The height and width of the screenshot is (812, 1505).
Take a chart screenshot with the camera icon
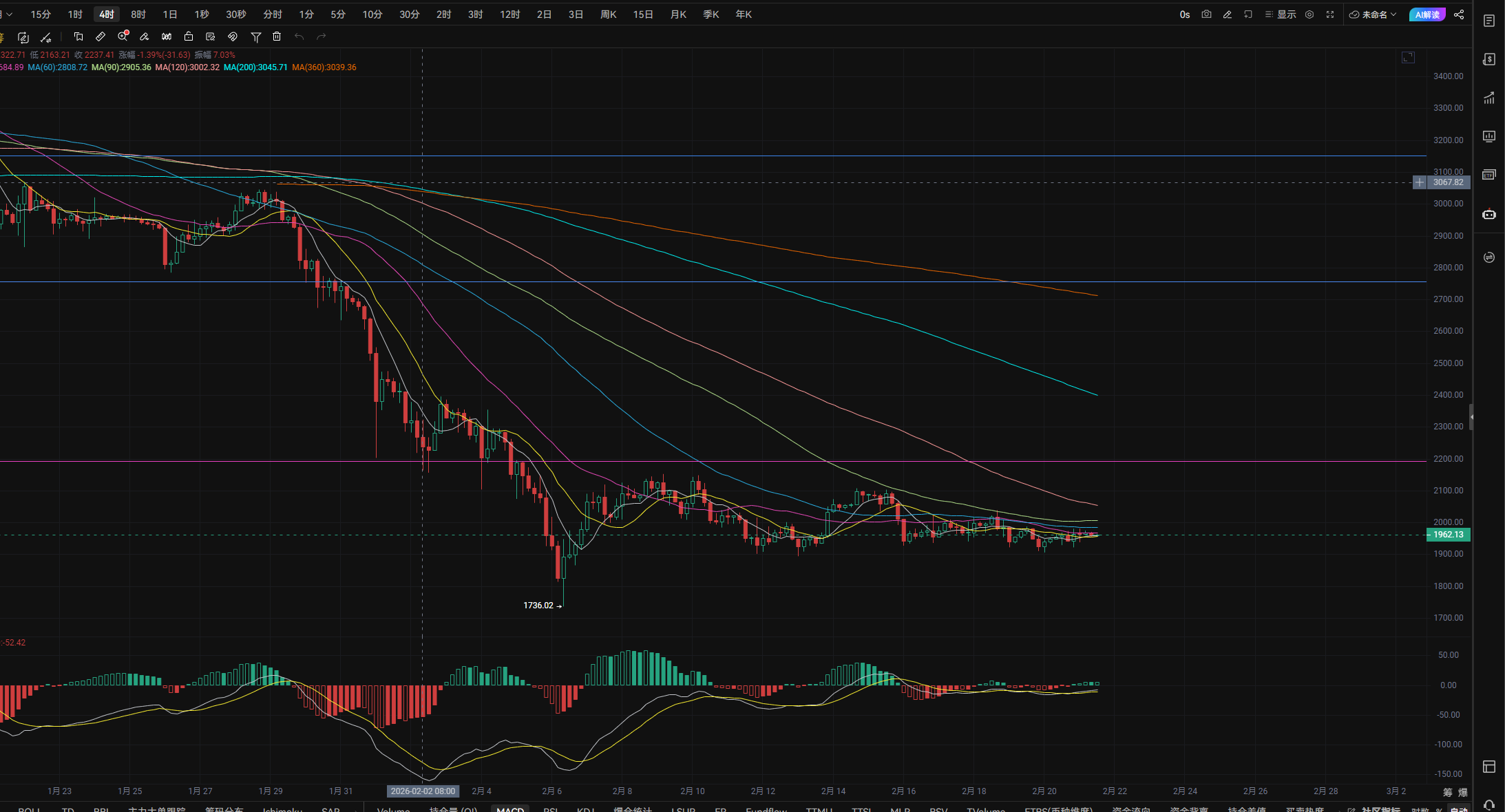pyautogui.click(x=1206, y=14)
